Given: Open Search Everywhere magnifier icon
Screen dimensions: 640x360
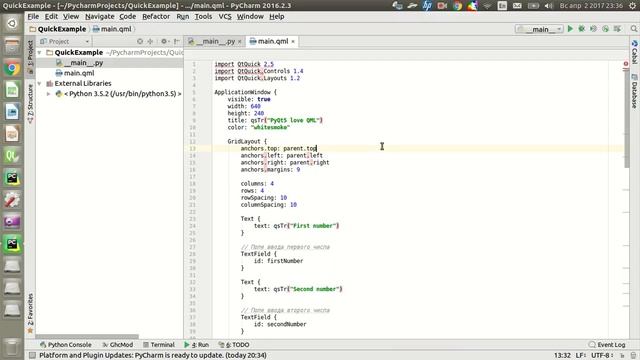Looking at the screenshot, I should (633, 29).
